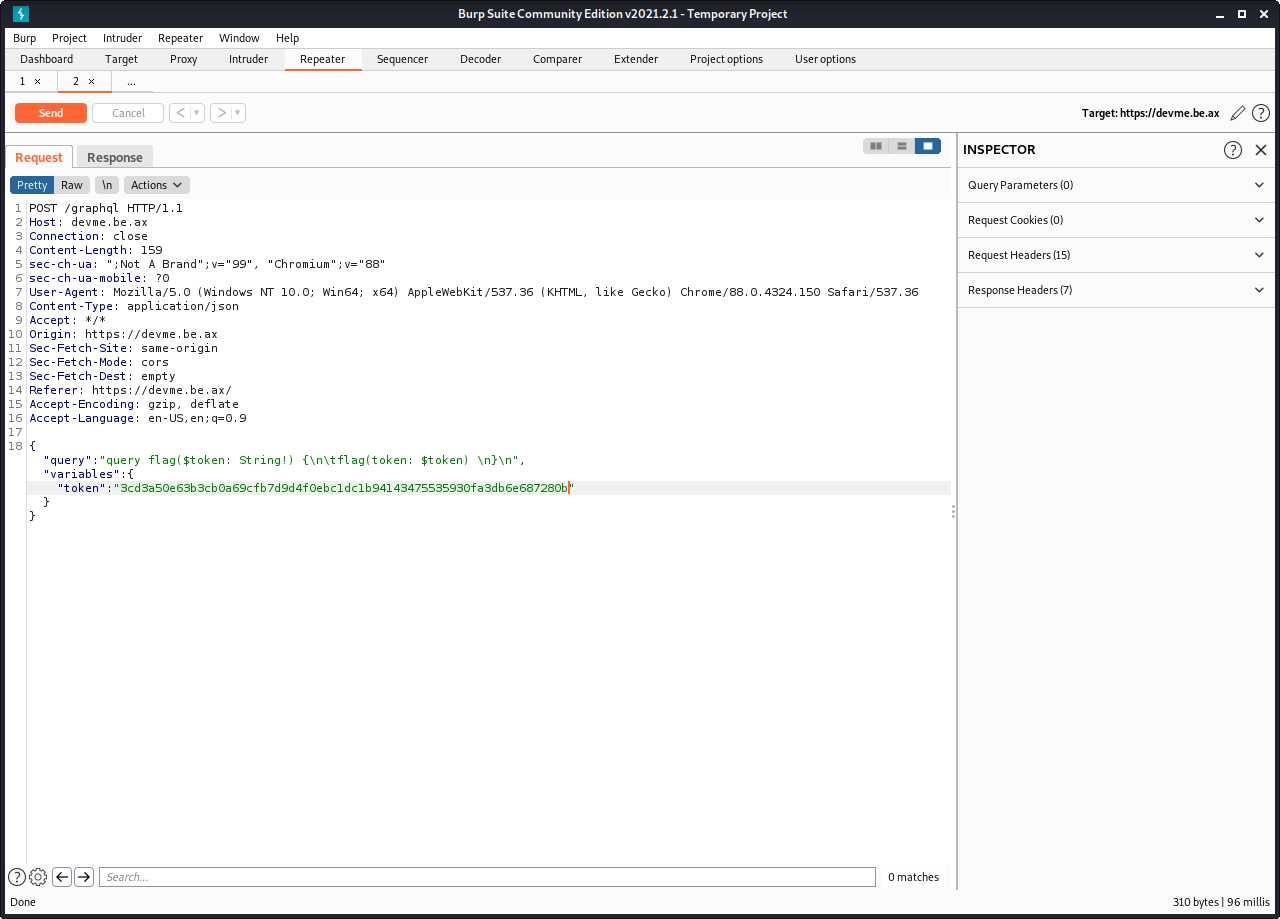Viewport: 1280px width, 919px height.
Task: Select side-by-side layout icon
Action: pyautogui.click(x=876, y=146)
